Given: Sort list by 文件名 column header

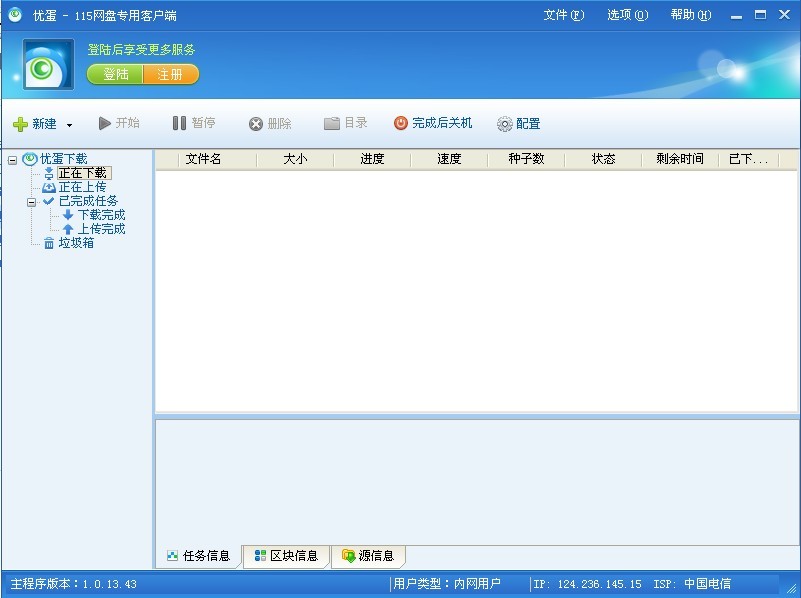Looking at the screenshot, I should coord(203,159).
